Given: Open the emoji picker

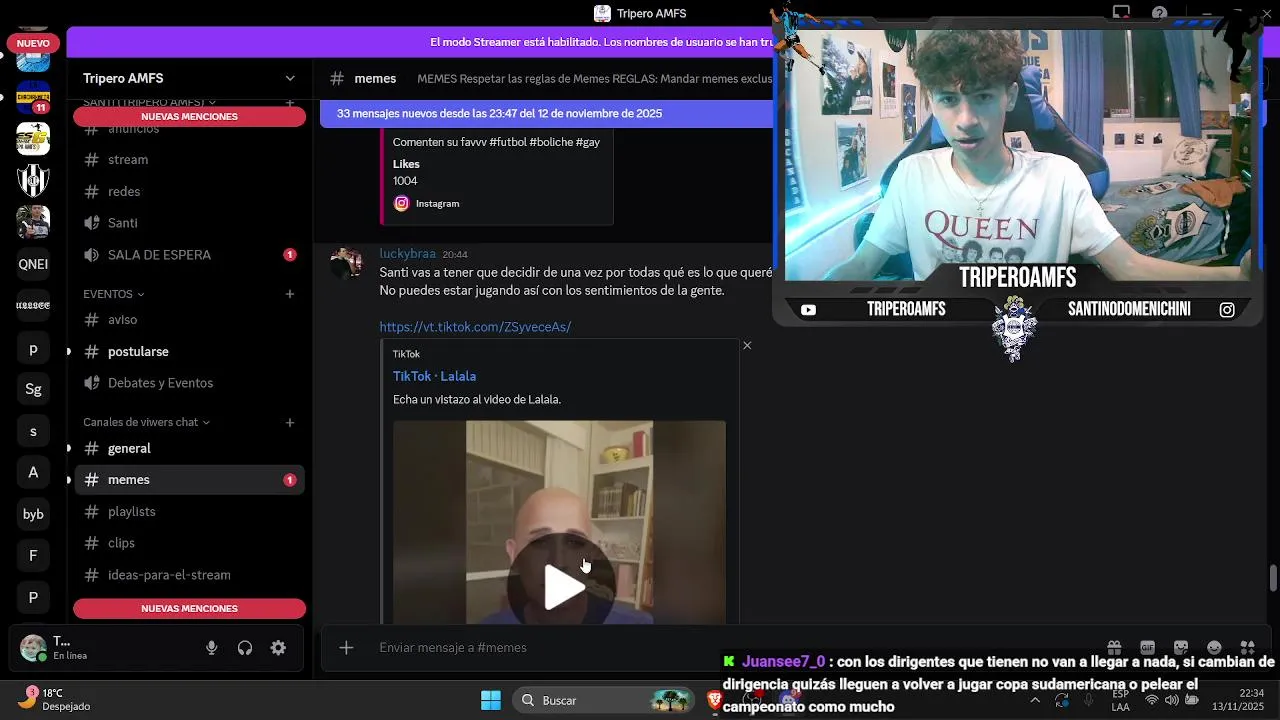Looking at the screenshot, I should (x=1214, y=647).
